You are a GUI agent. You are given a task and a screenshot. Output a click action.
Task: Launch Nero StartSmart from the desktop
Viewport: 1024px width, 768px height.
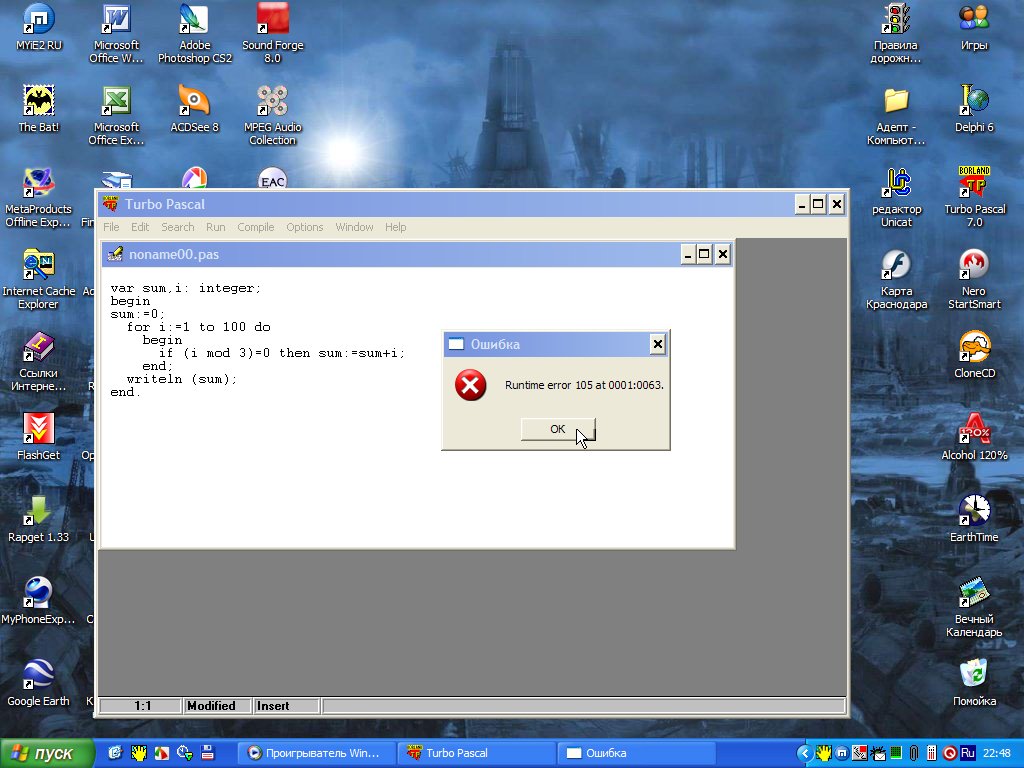974,268
